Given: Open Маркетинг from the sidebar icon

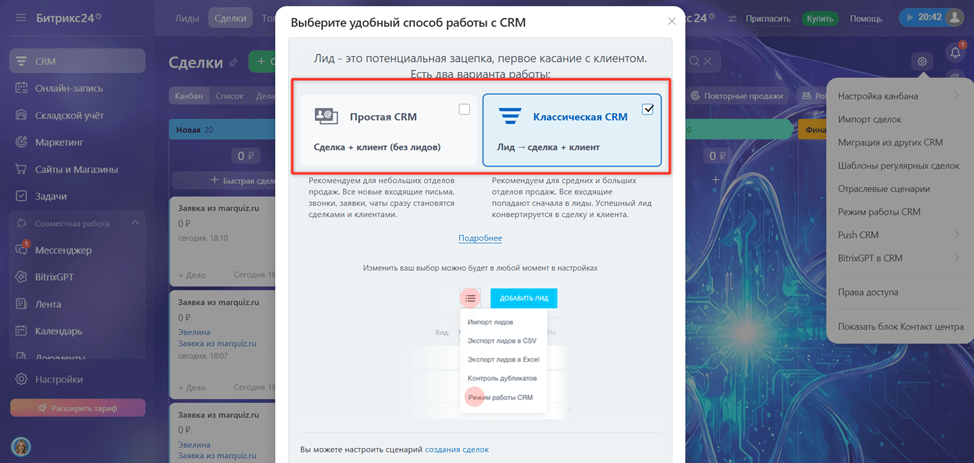Looking at the screenshot, I should (22, 142).
